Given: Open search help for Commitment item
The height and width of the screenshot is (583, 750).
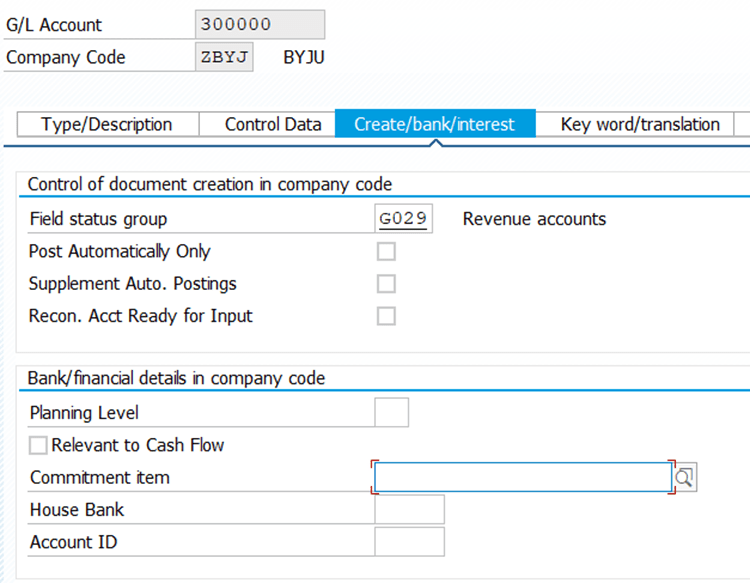Looking at the screenshot, I should (x=685, y=478).
